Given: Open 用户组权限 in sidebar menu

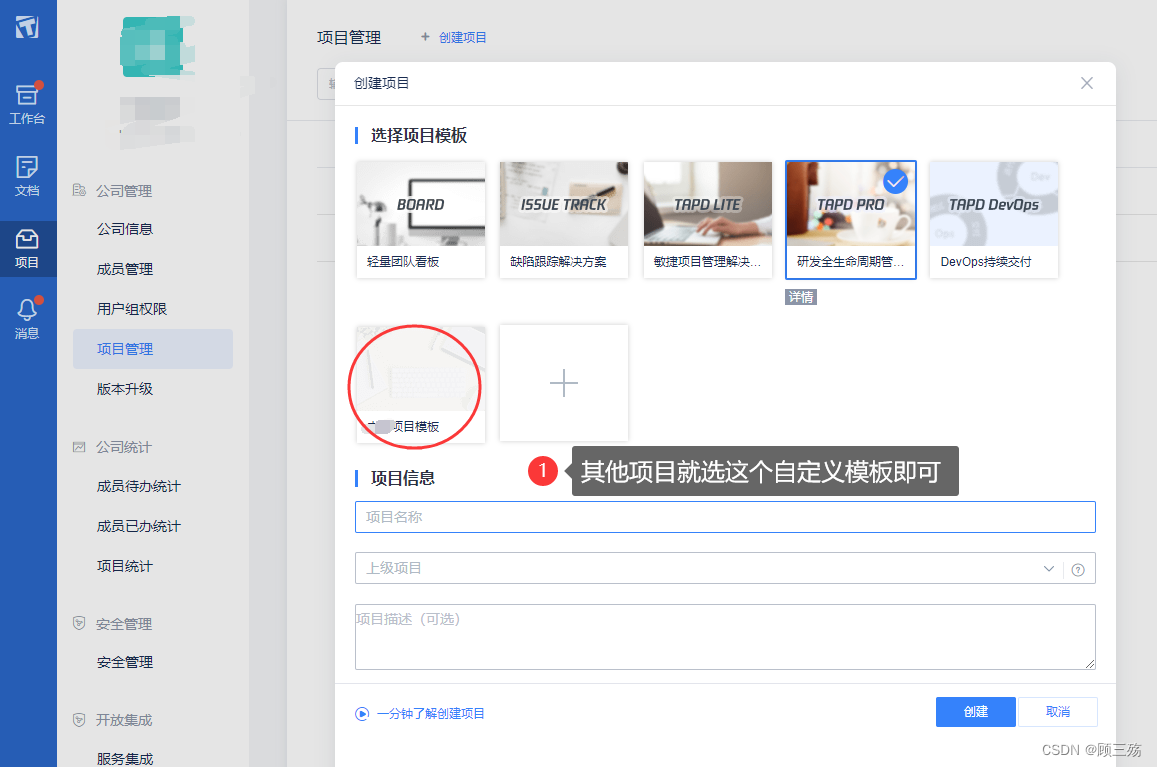Looking at the screenshot, I should click(x=132, y=309).
